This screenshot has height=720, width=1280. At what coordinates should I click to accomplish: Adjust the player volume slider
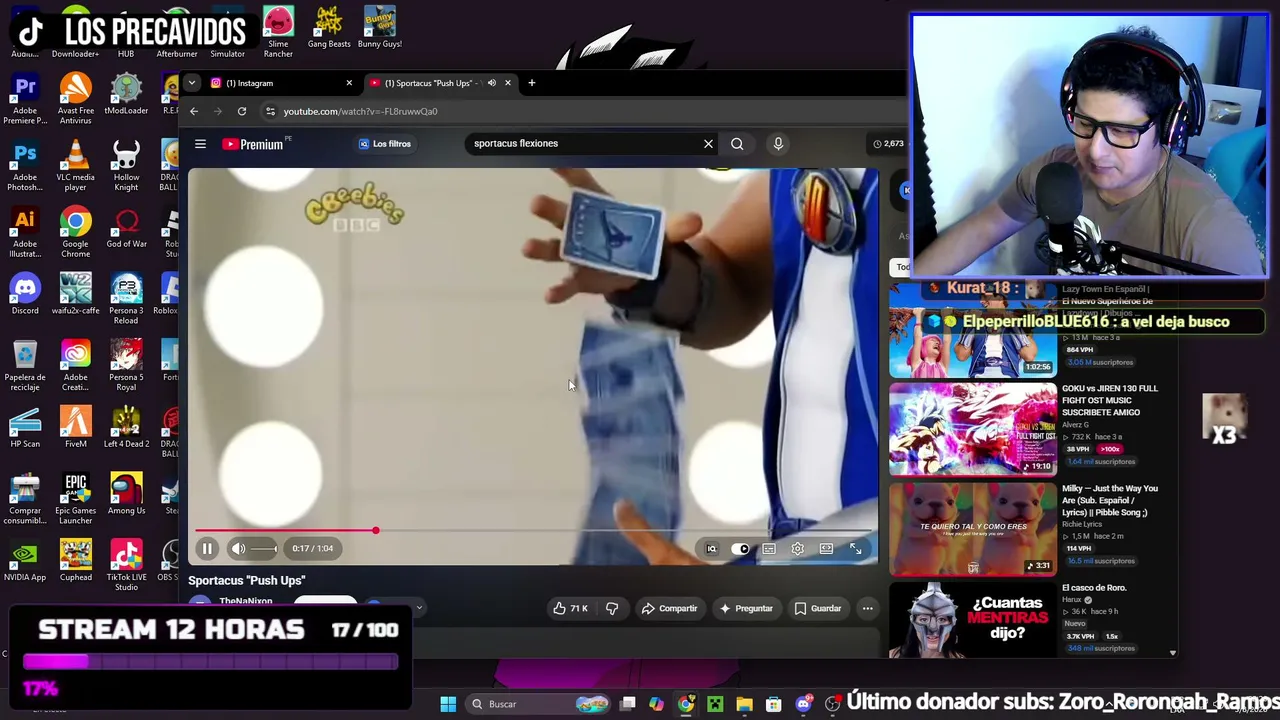click(263, 548)
